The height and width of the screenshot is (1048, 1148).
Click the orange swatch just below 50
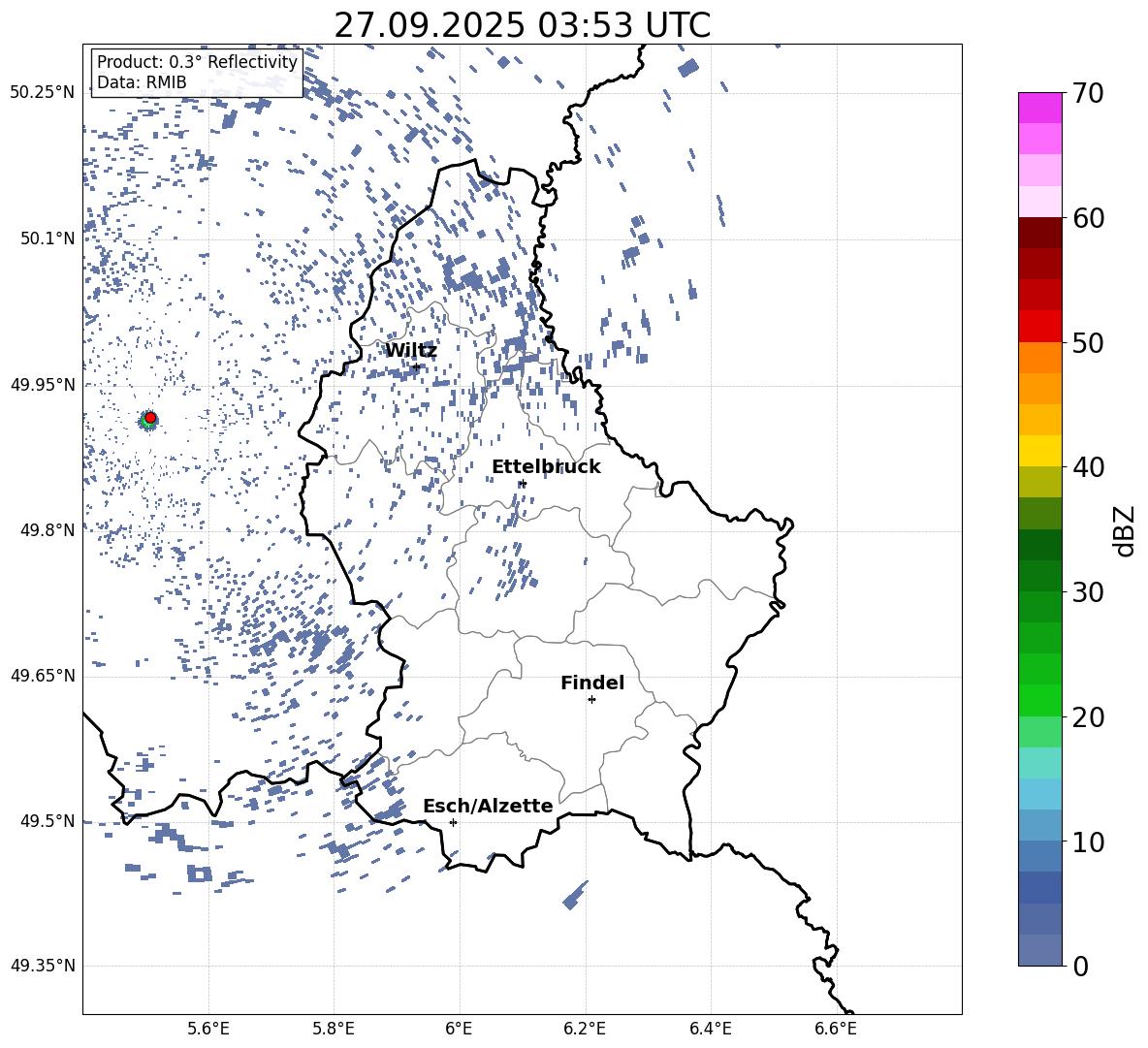pos(1039,357)
